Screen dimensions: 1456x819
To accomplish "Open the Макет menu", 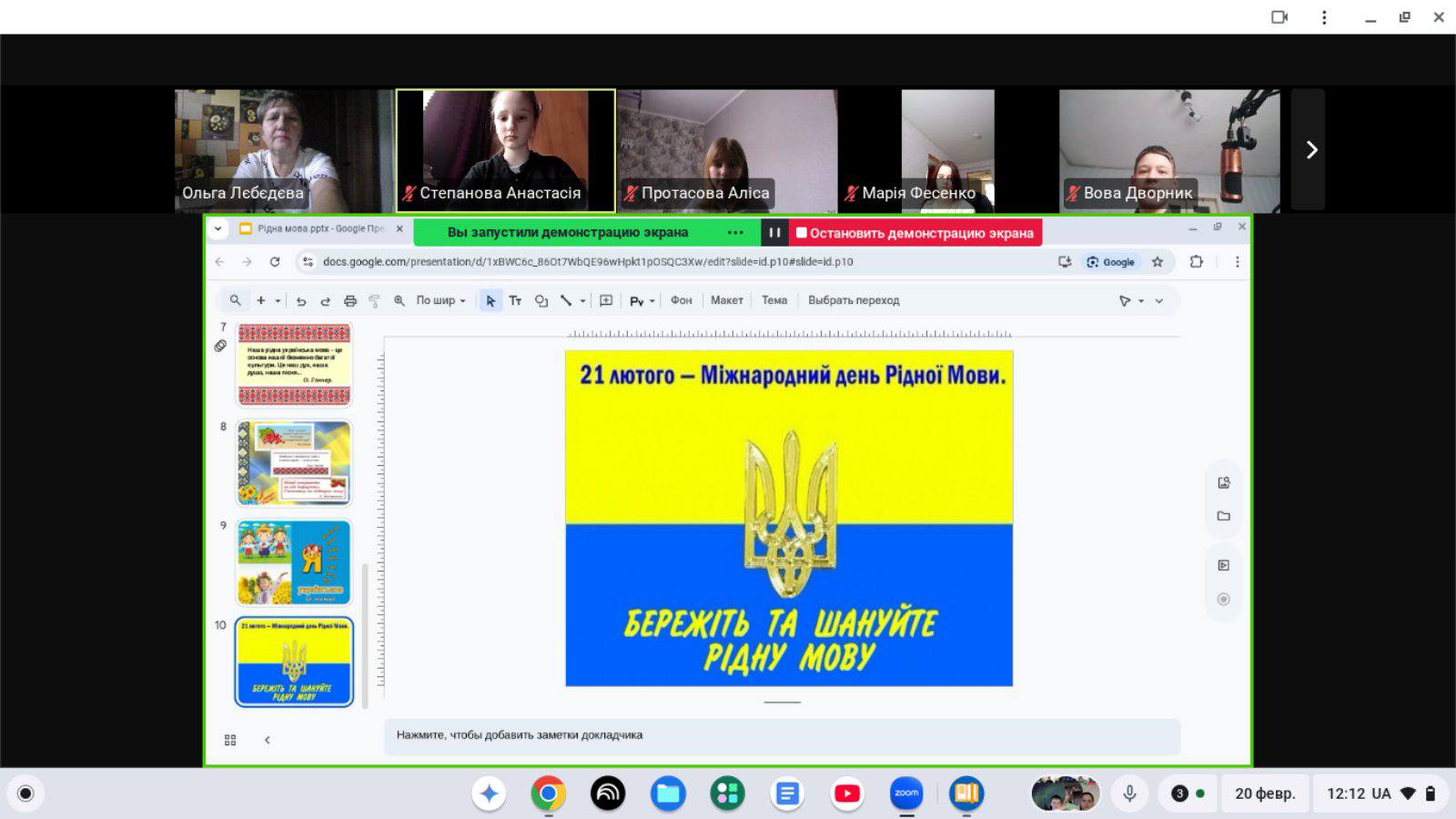I will [726, 300].
